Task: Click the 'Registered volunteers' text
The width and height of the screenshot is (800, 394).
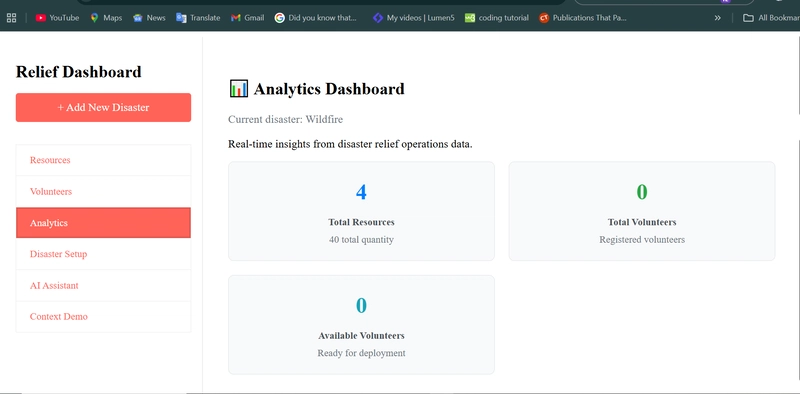Action: point(642,239)
